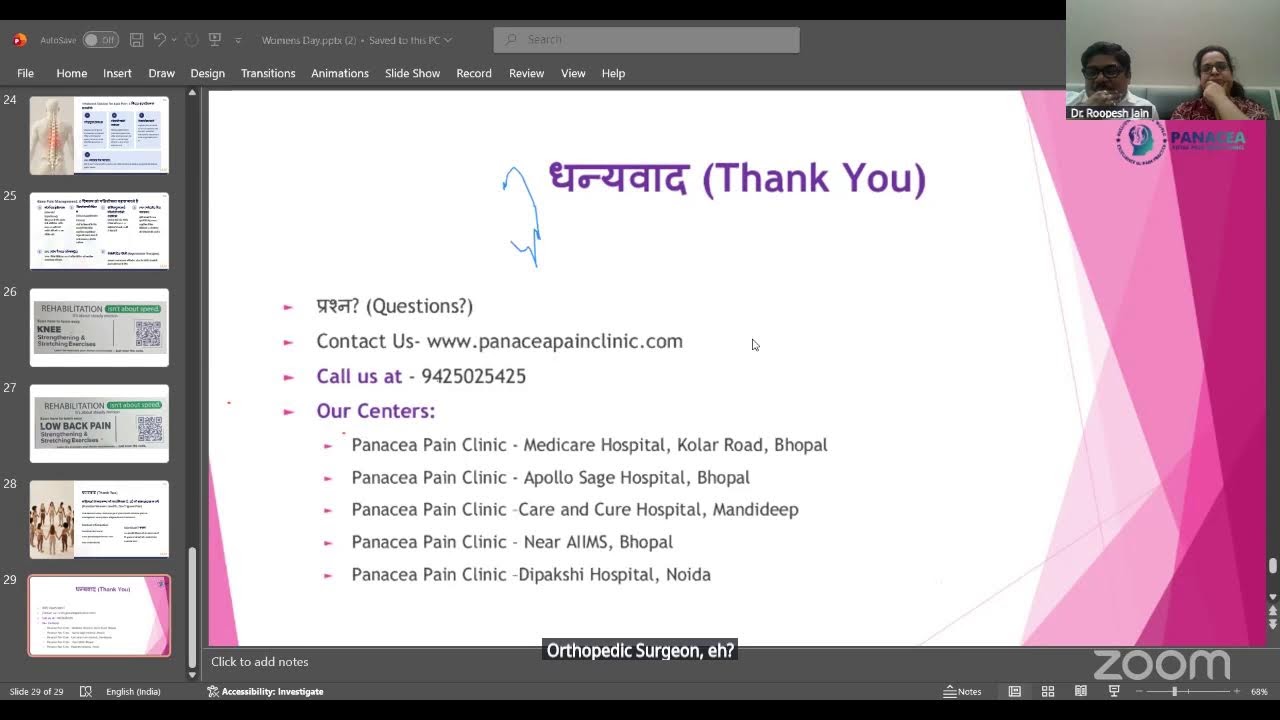
Task: Select slide 27 Low Back Pain thumbnail
Action: tap(99, 423)
